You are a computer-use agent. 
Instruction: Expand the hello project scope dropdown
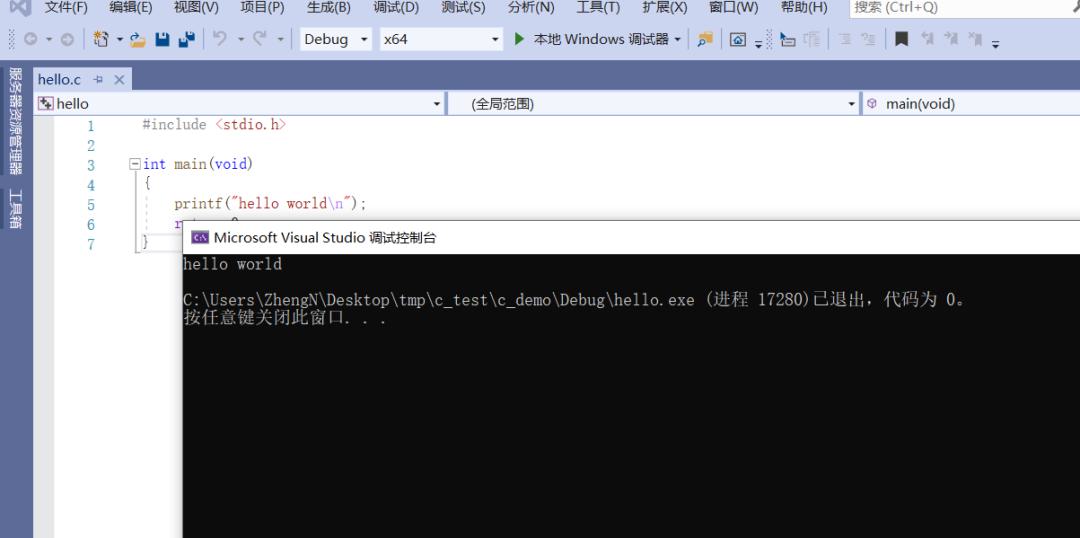(x=437, y=104)
